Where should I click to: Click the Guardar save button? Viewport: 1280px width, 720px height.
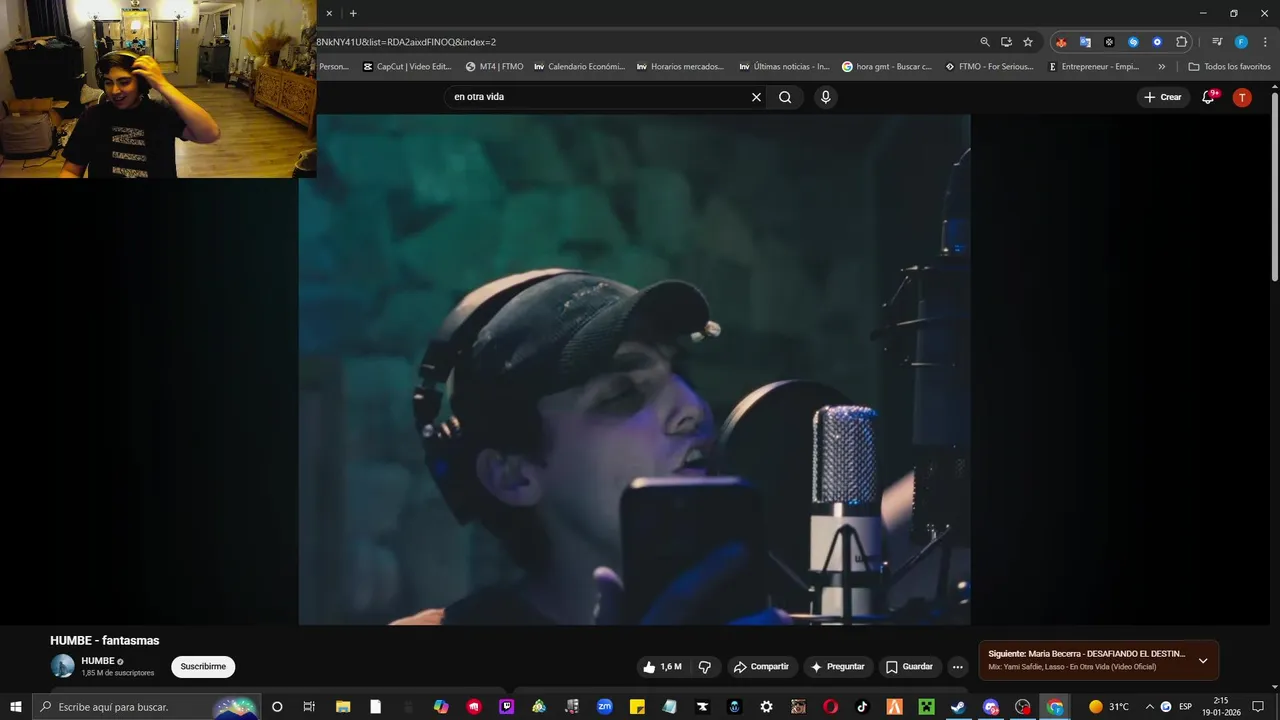(909, 667)
